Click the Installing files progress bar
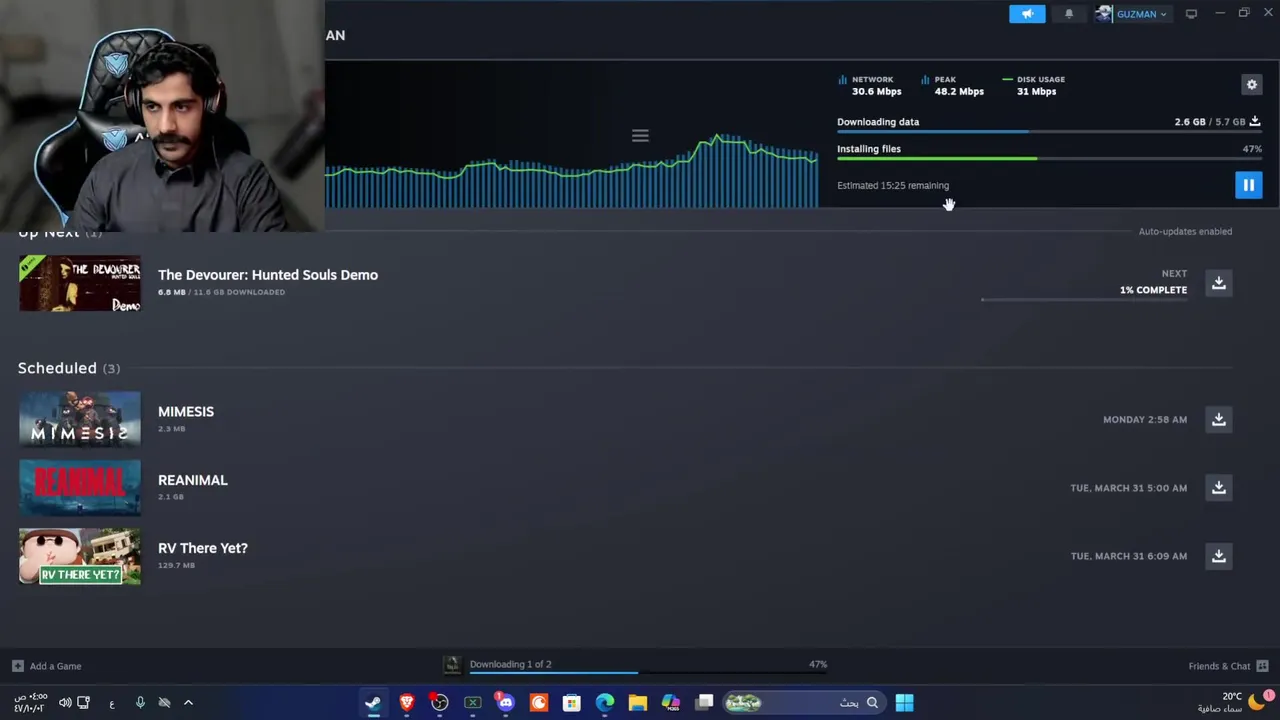Image resolution: width=1280 pixels, height=720 pixels. pyautogui.click(x=1049, y=159)
